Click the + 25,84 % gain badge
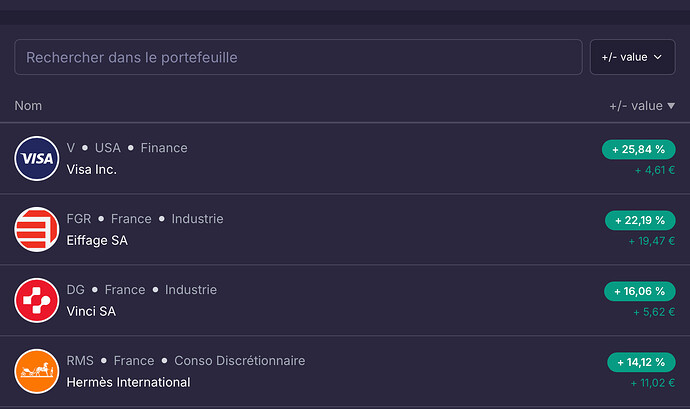 tap(639, 149)
